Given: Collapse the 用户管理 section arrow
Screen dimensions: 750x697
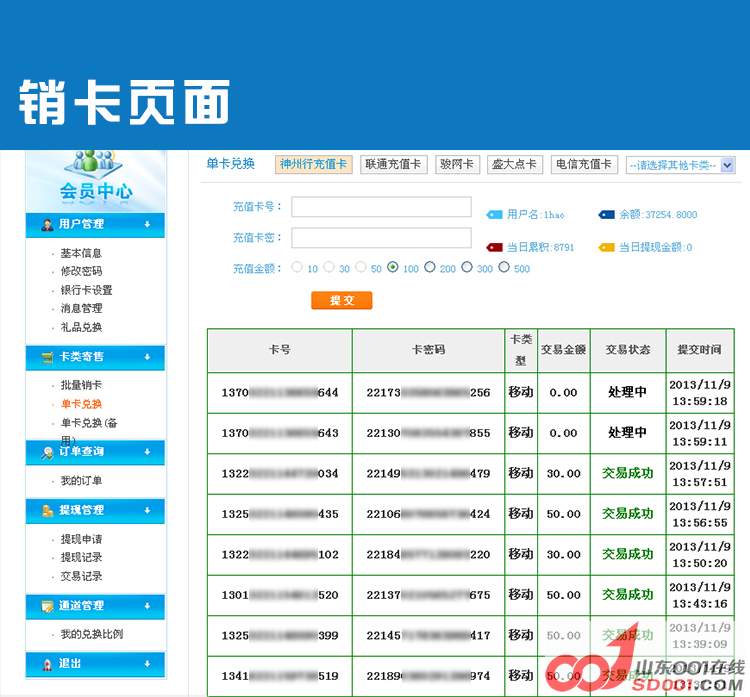Looking at the screenshot, I should pyautogui.click(x=147, y=225).
